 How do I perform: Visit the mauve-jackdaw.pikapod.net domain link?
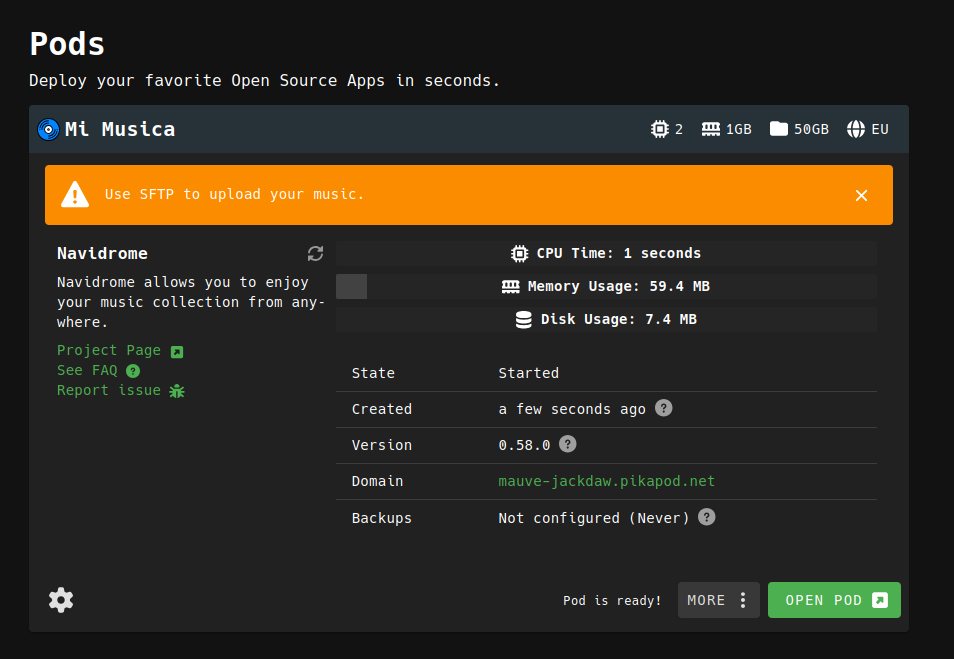606,481
